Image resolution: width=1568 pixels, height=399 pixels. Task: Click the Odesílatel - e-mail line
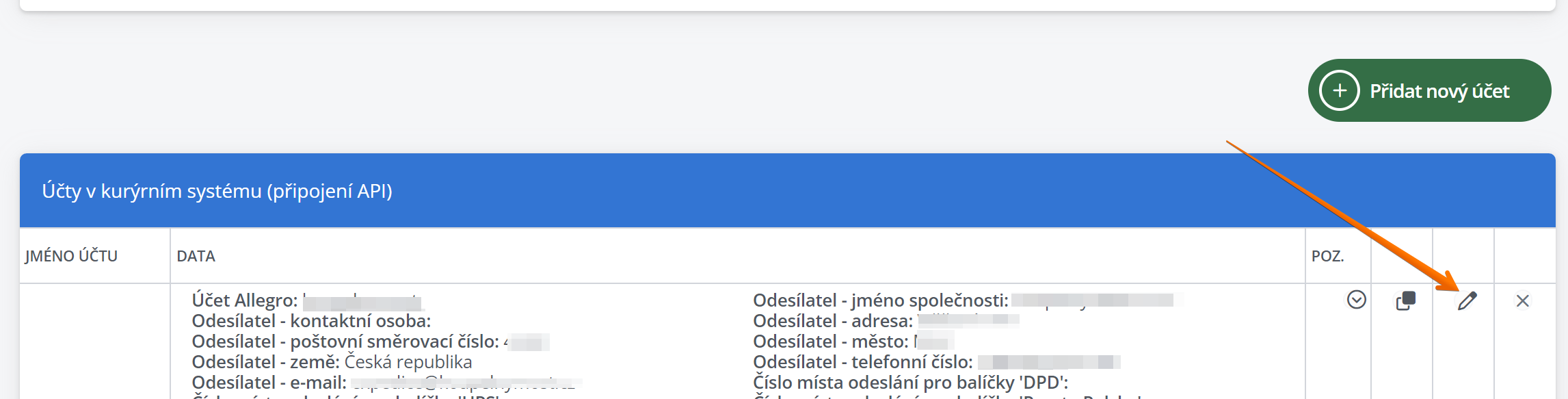(387, 383)
